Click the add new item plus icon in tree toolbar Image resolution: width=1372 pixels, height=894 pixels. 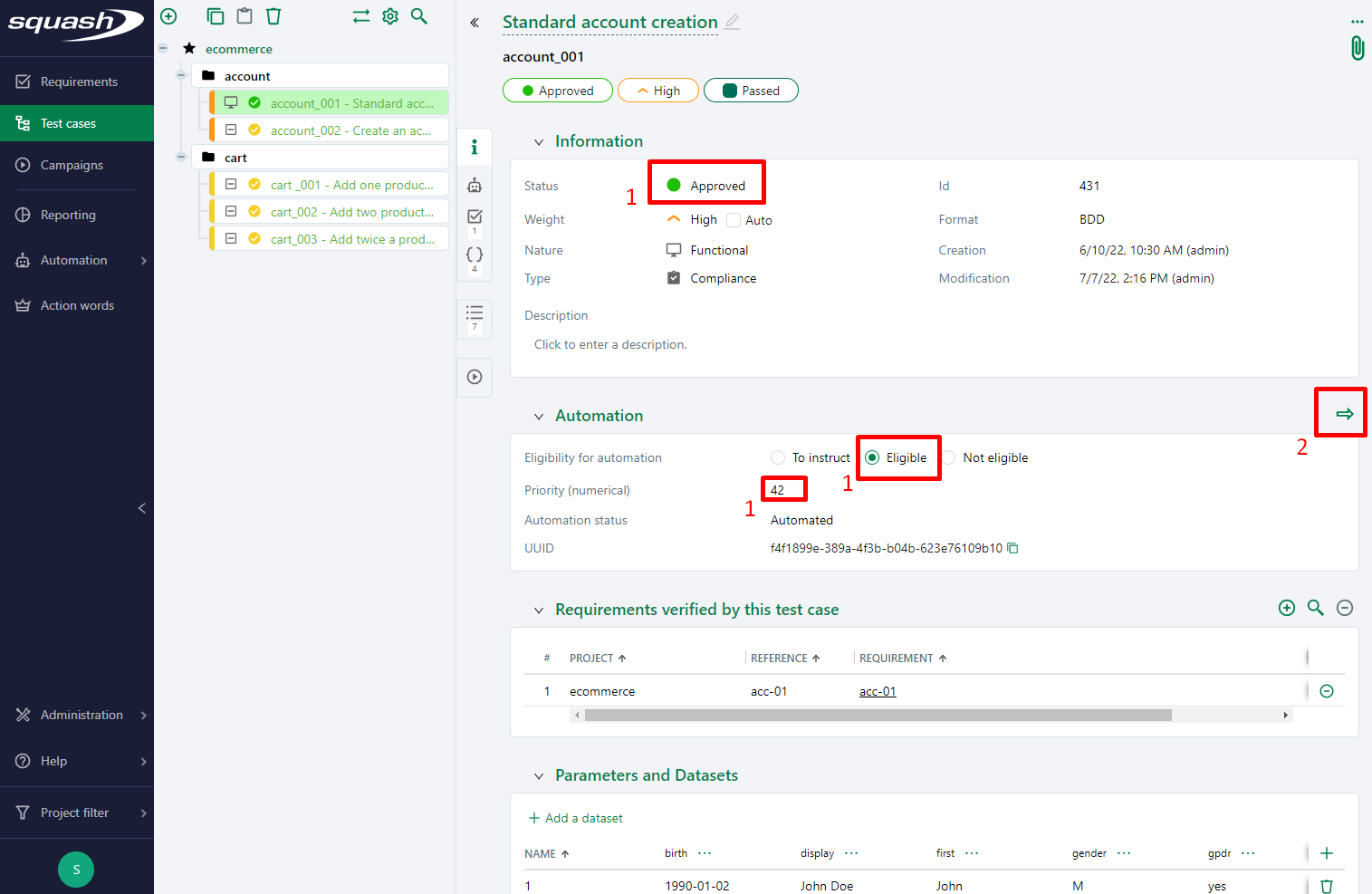click(x=168, y=16)
